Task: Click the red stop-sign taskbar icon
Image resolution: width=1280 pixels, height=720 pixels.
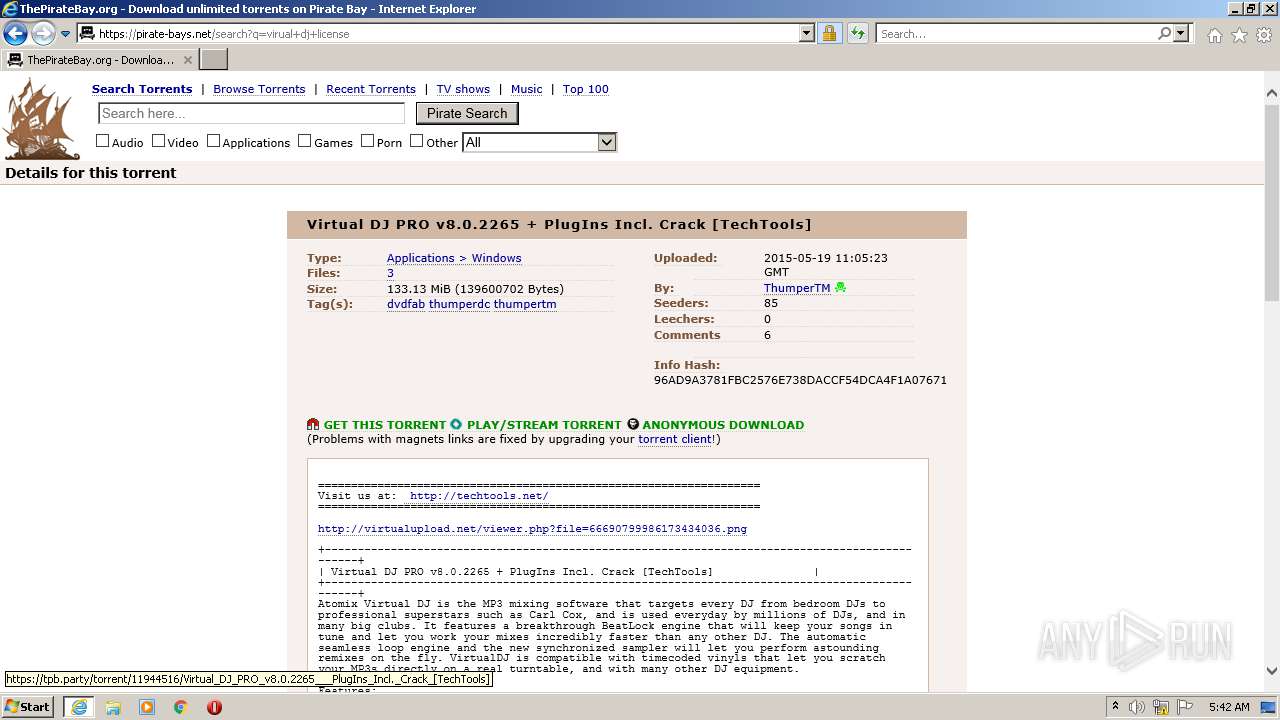Action: coord(214,707)
